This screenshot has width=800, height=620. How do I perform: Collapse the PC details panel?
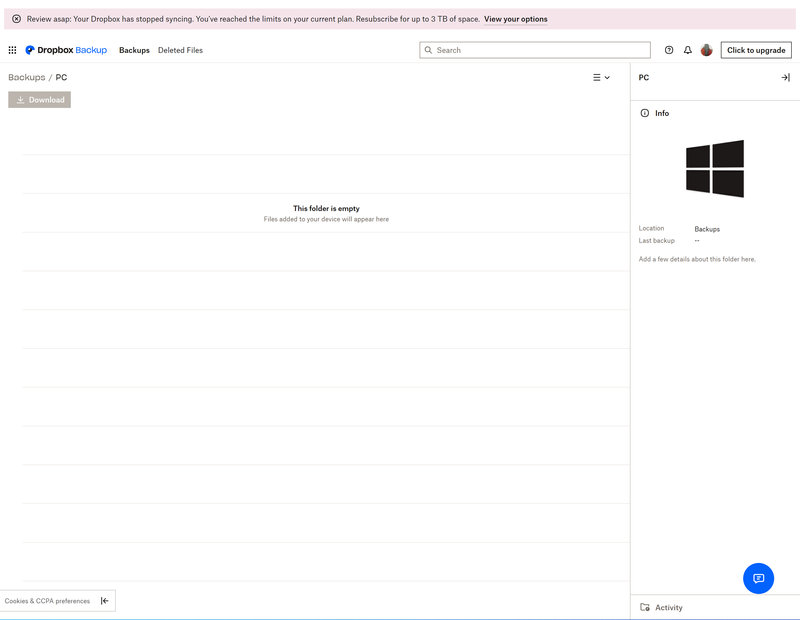tap(785, 77)
